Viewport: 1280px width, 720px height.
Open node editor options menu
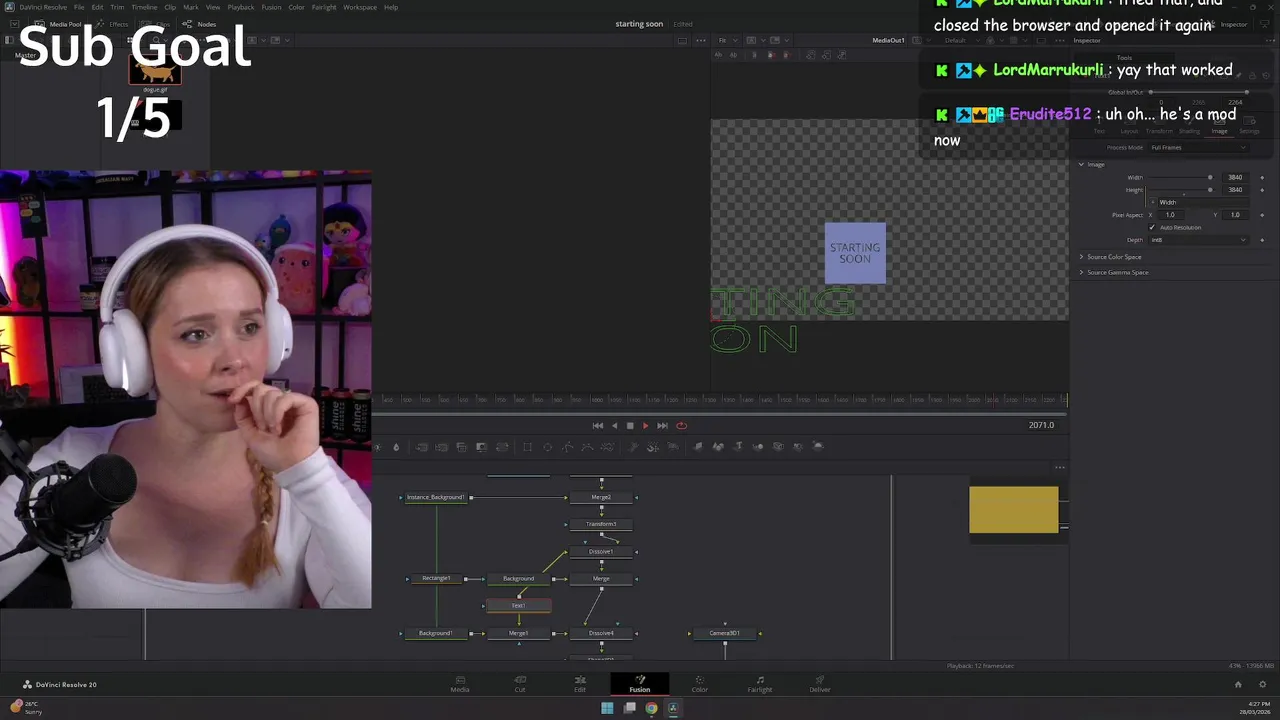1060,467
